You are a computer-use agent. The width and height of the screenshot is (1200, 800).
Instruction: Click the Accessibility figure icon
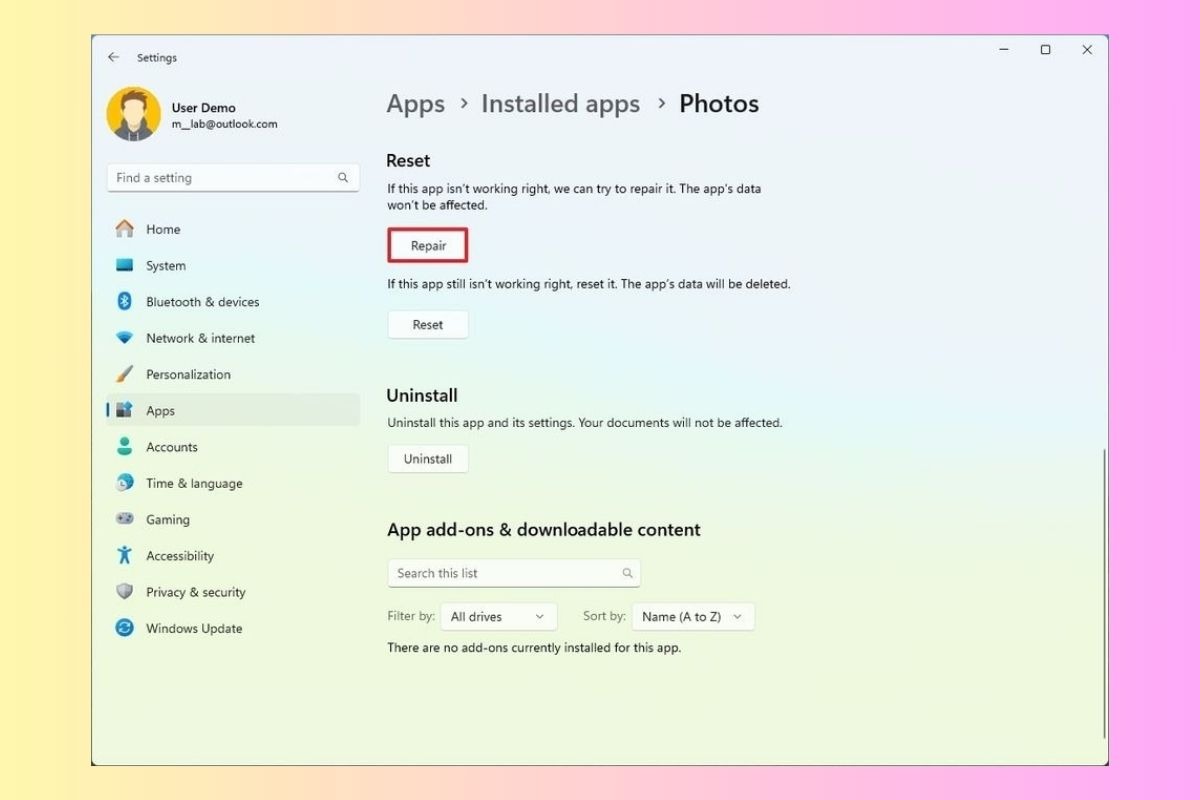click(124, 555)
